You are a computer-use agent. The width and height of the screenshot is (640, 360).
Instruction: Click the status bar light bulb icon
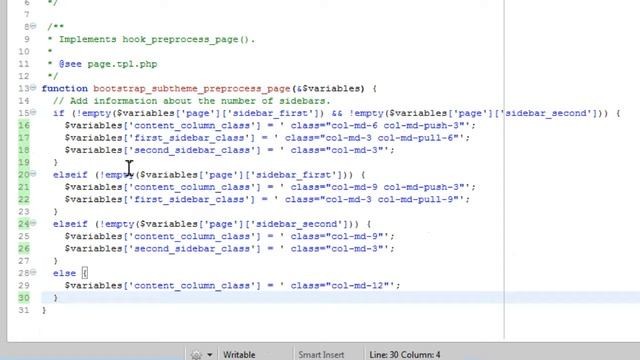coord(196,355)
